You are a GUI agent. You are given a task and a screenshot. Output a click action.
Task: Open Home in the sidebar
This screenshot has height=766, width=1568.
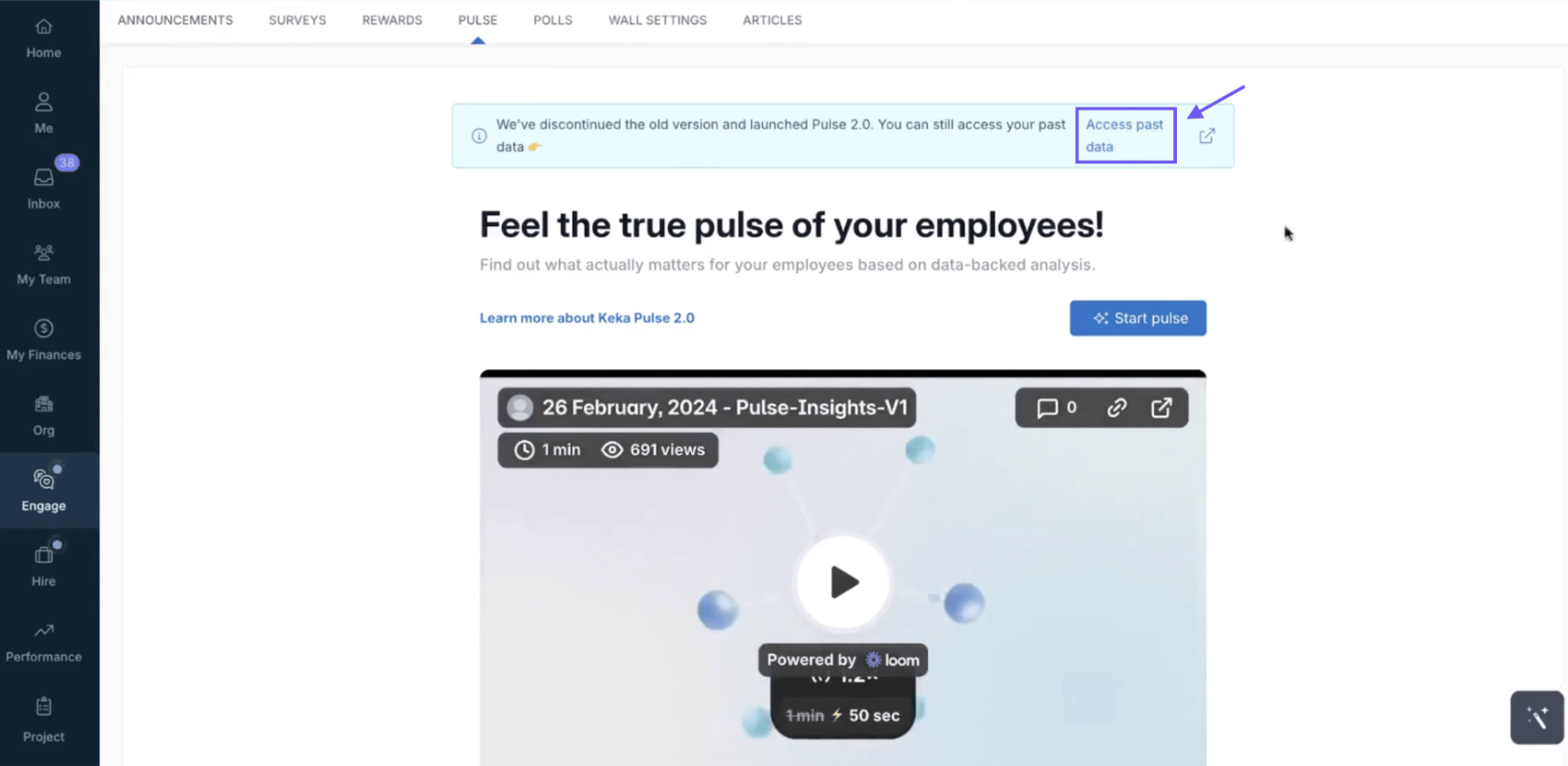(x=43, y=38)
